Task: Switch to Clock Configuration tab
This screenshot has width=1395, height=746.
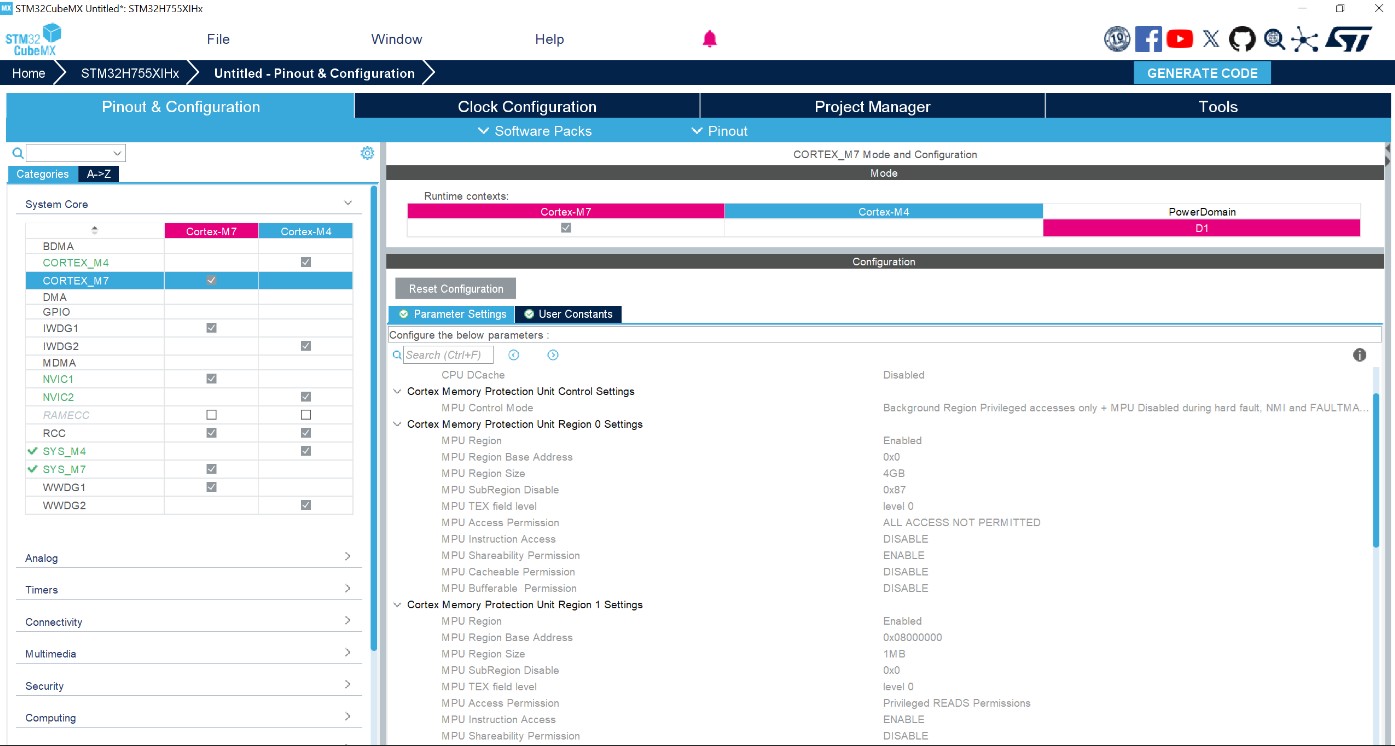Action: click(x=527, y=106)
